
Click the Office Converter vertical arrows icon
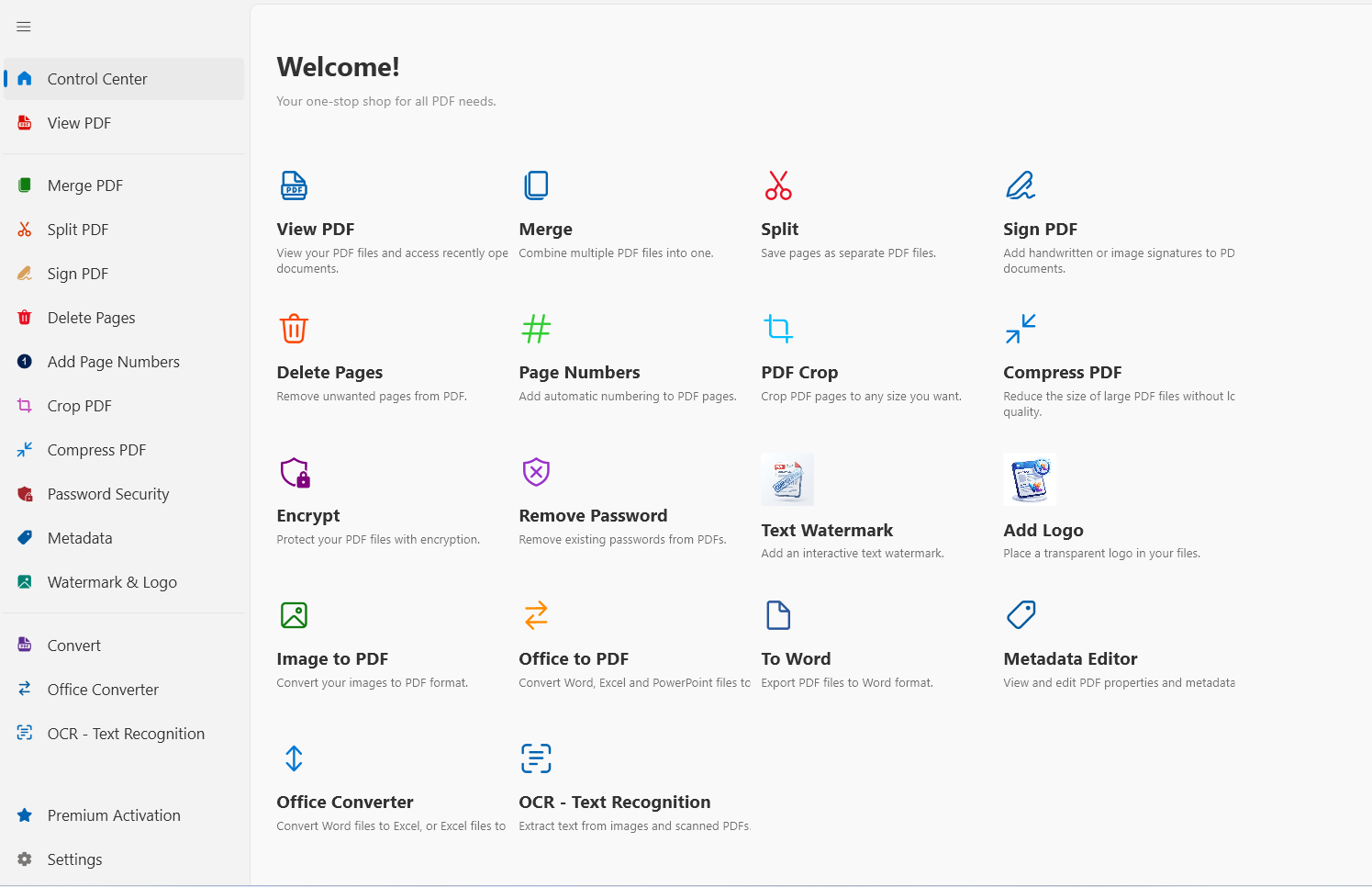point(294,758)
